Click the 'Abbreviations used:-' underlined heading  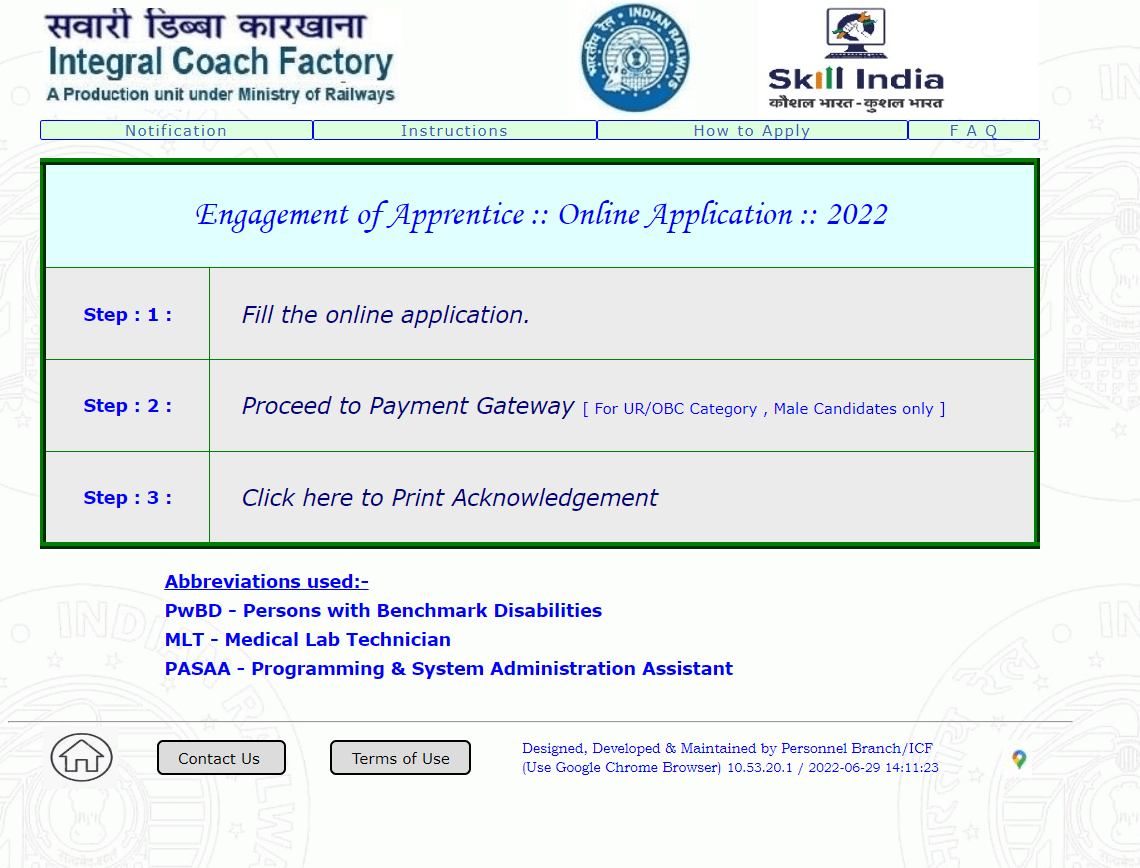coord(266,582)
